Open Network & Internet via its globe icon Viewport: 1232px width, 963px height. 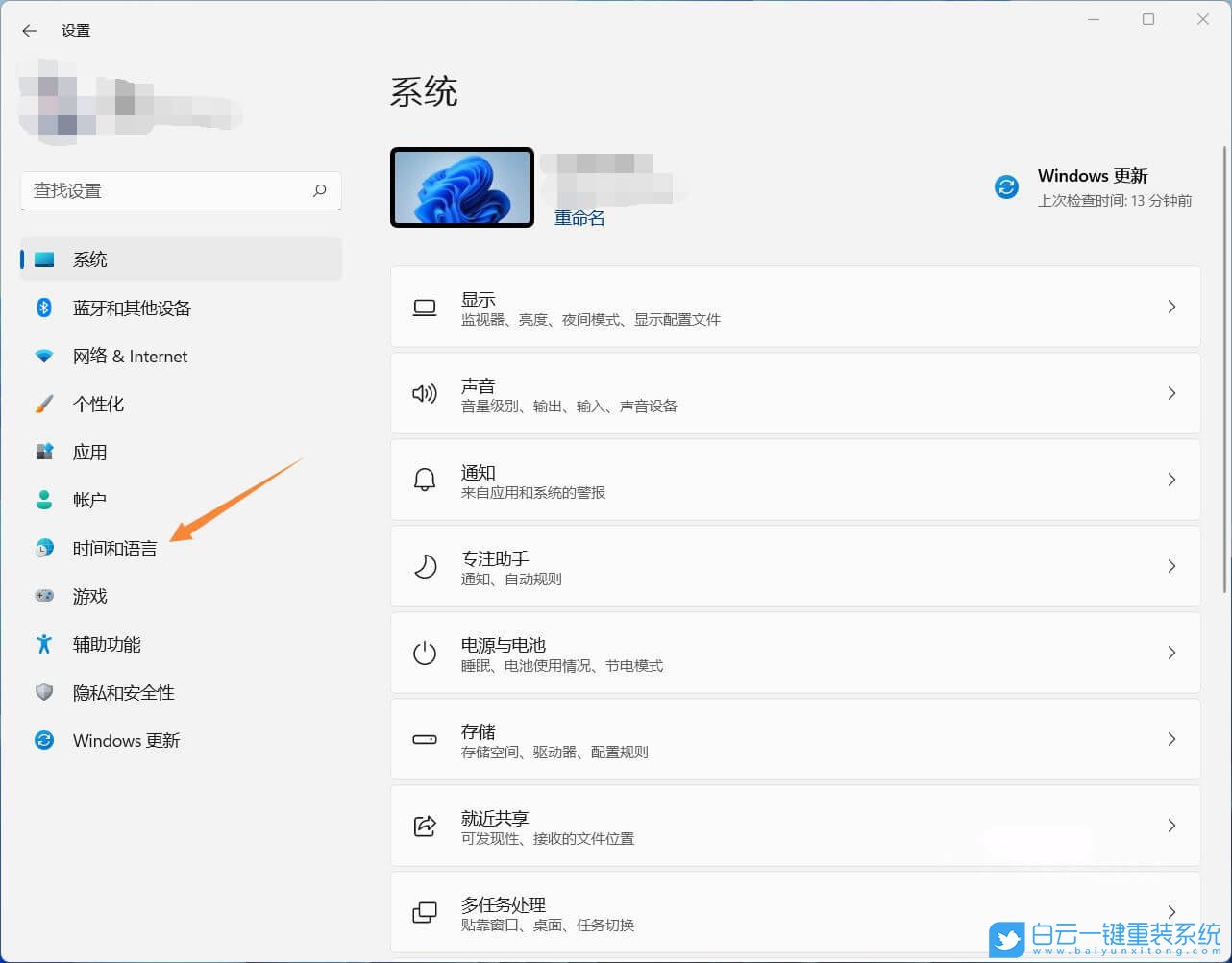tap(44, 356)
